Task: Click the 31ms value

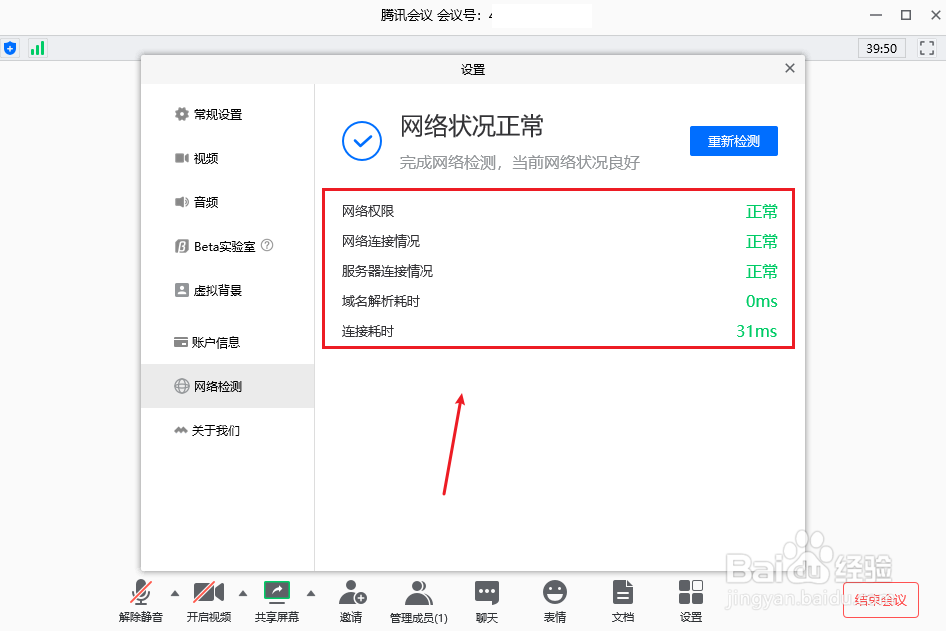Action: pos(757,331)
